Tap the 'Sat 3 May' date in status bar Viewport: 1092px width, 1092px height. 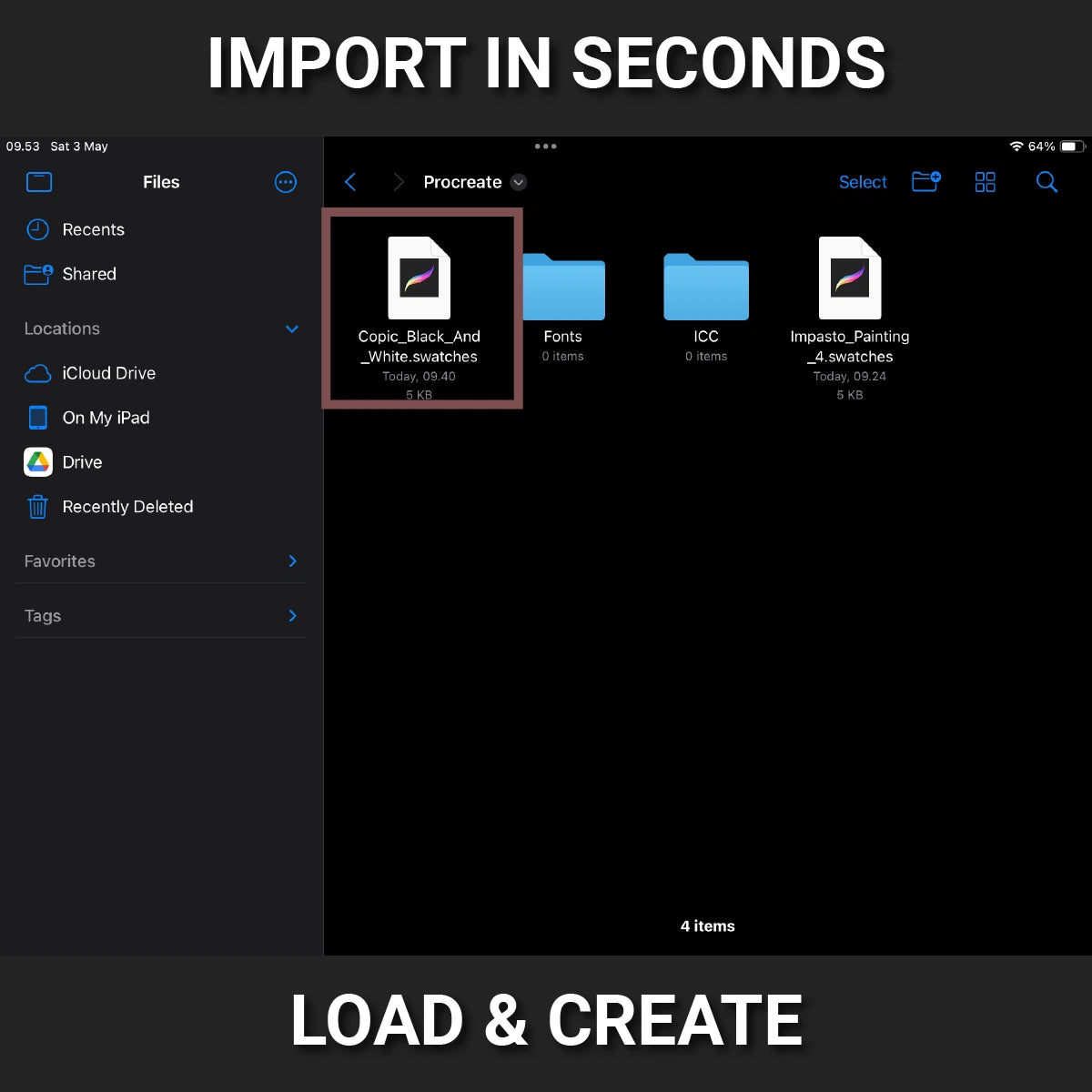[x=79, y=147]
